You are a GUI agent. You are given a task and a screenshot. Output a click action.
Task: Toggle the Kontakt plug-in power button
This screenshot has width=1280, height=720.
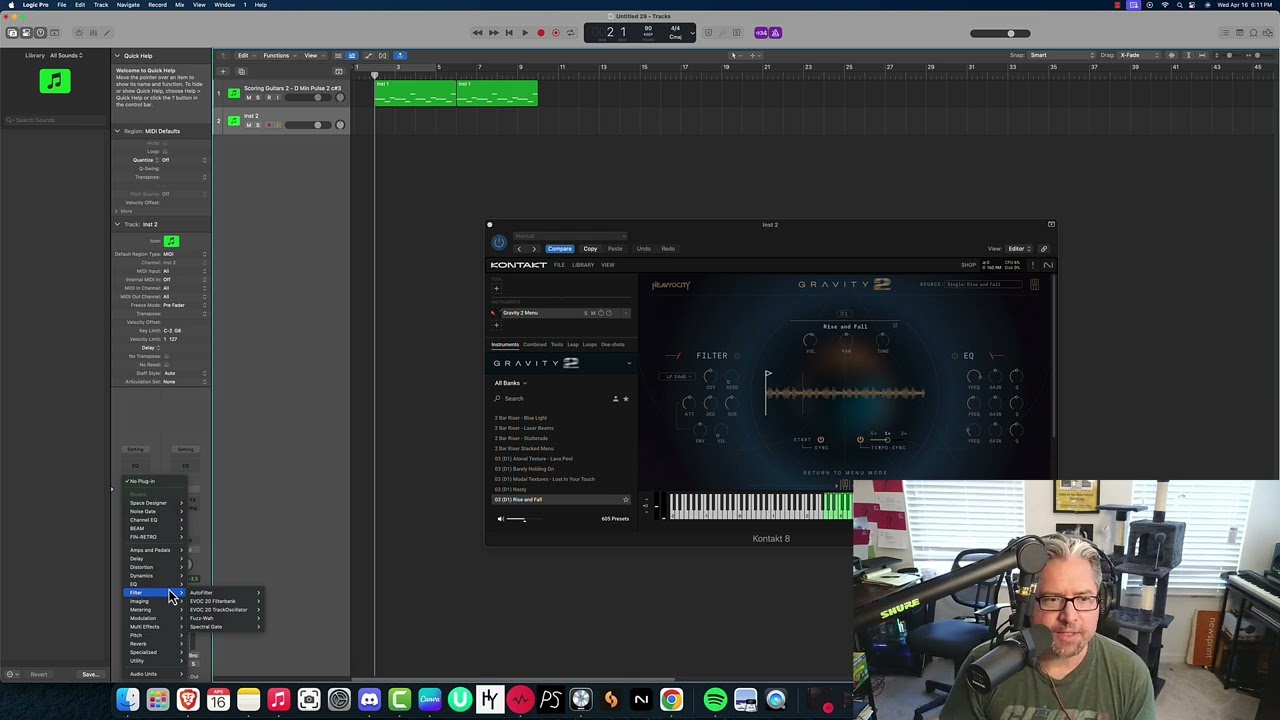pyautogui.click(x=499, y=242)
